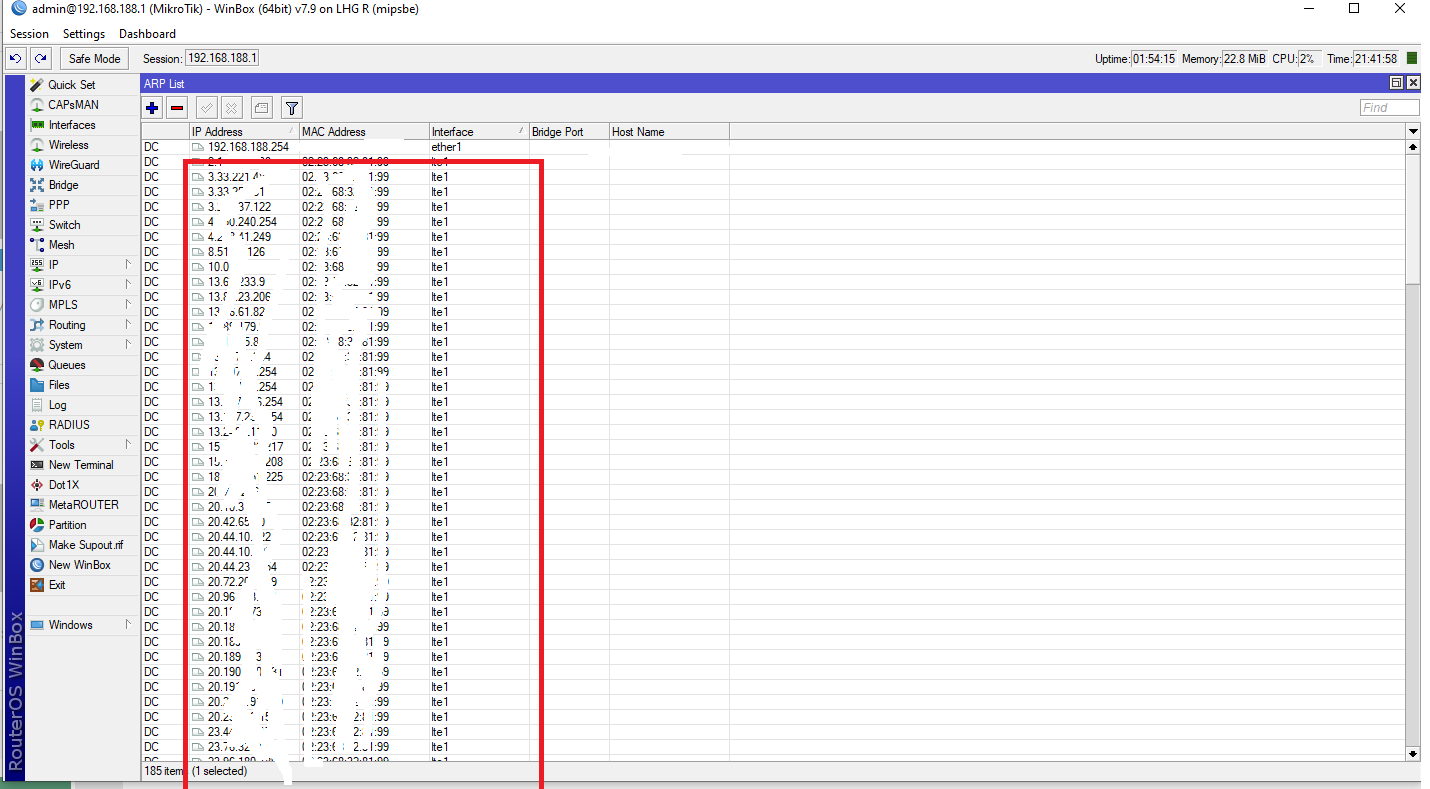Open the Switch section
Viewport: 1430px width, 789px height.
pyautogui.click(x=64, y=225)
